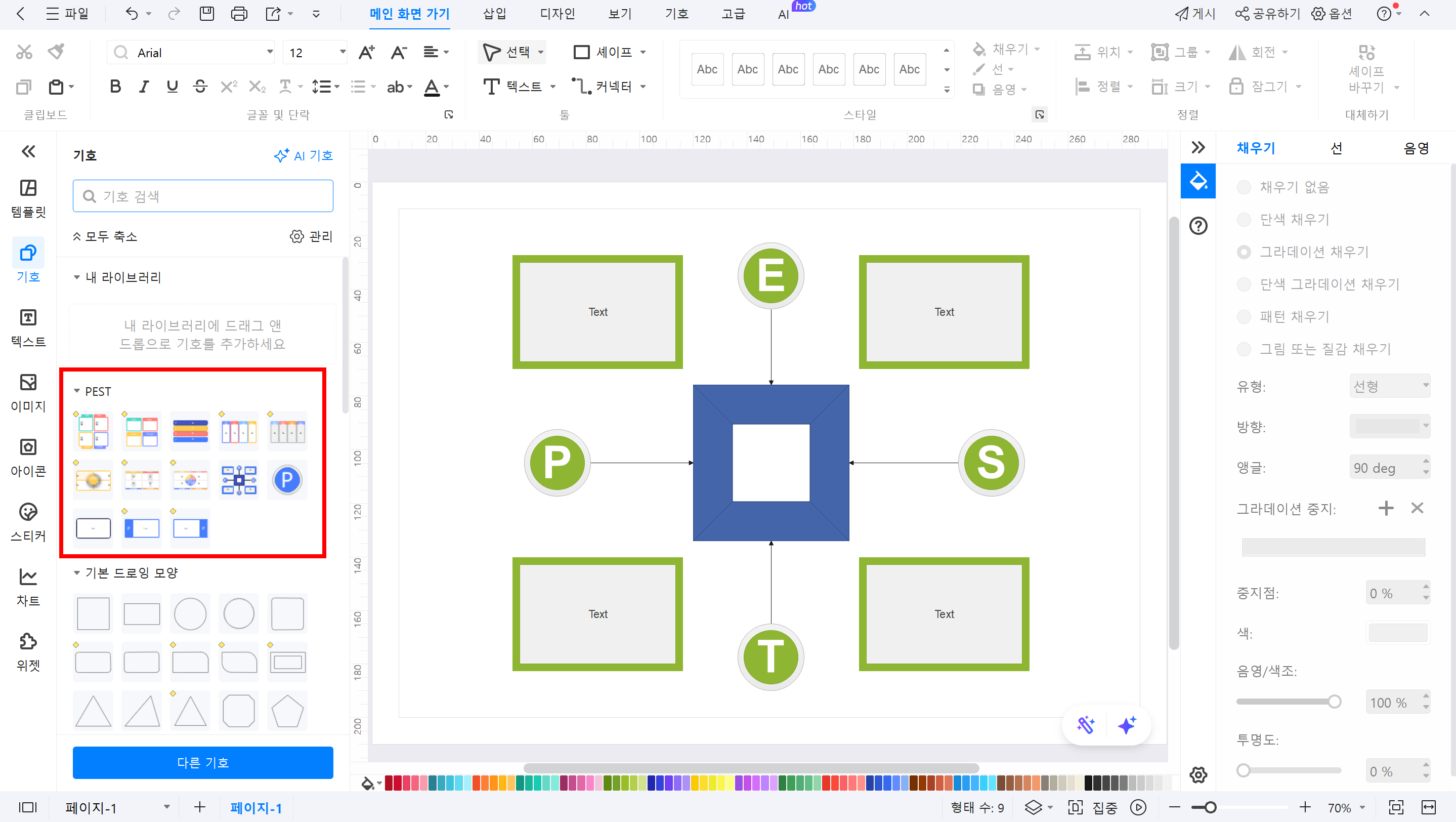Click the Bold formatting icon
The image size is (1456, 822).
point(115,87)
